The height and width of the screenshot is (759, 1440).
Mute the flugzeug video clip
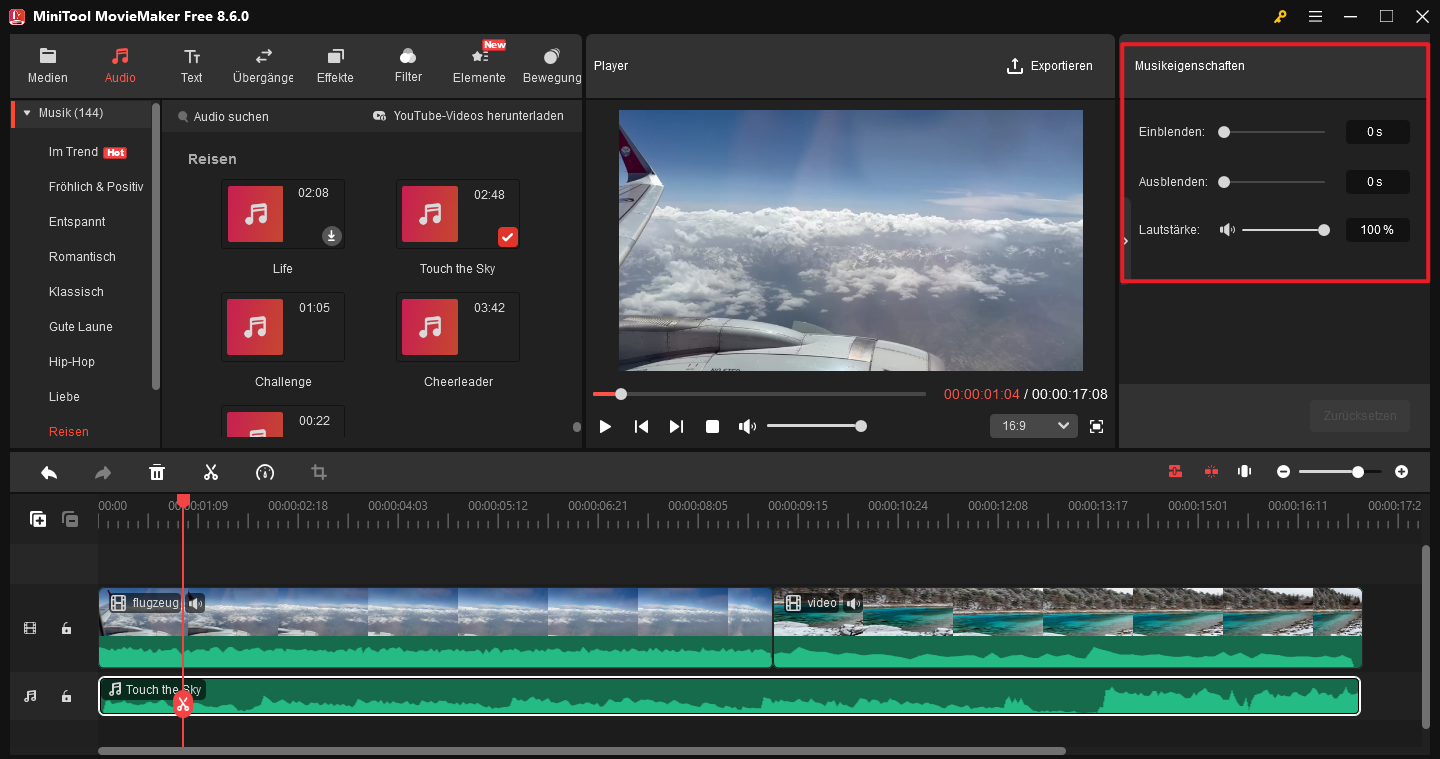(195, 602)
